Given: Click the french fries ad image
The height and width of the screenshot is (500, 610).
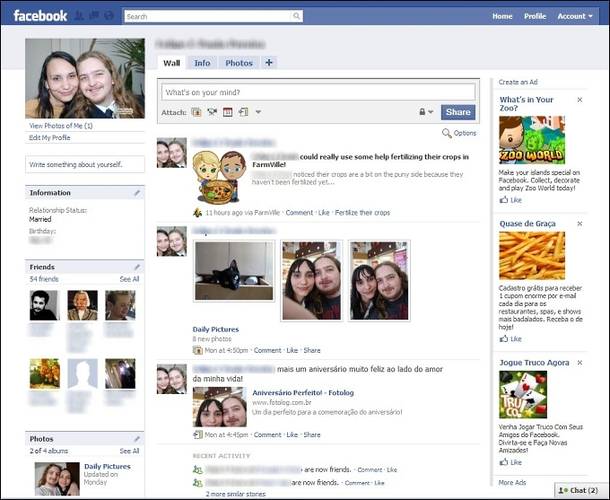Looking at the screenshot, I should pos(532,256).
